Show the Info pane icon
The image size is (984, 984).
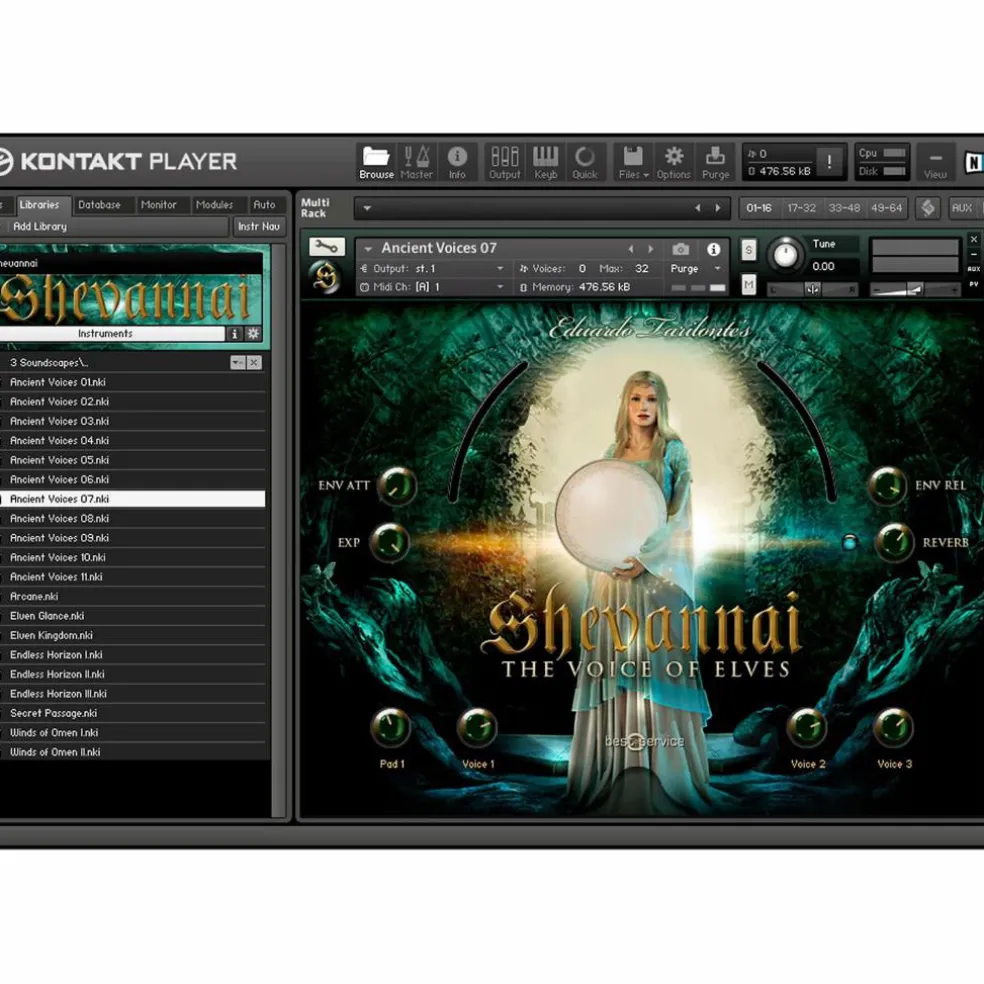tap(457, 162)
